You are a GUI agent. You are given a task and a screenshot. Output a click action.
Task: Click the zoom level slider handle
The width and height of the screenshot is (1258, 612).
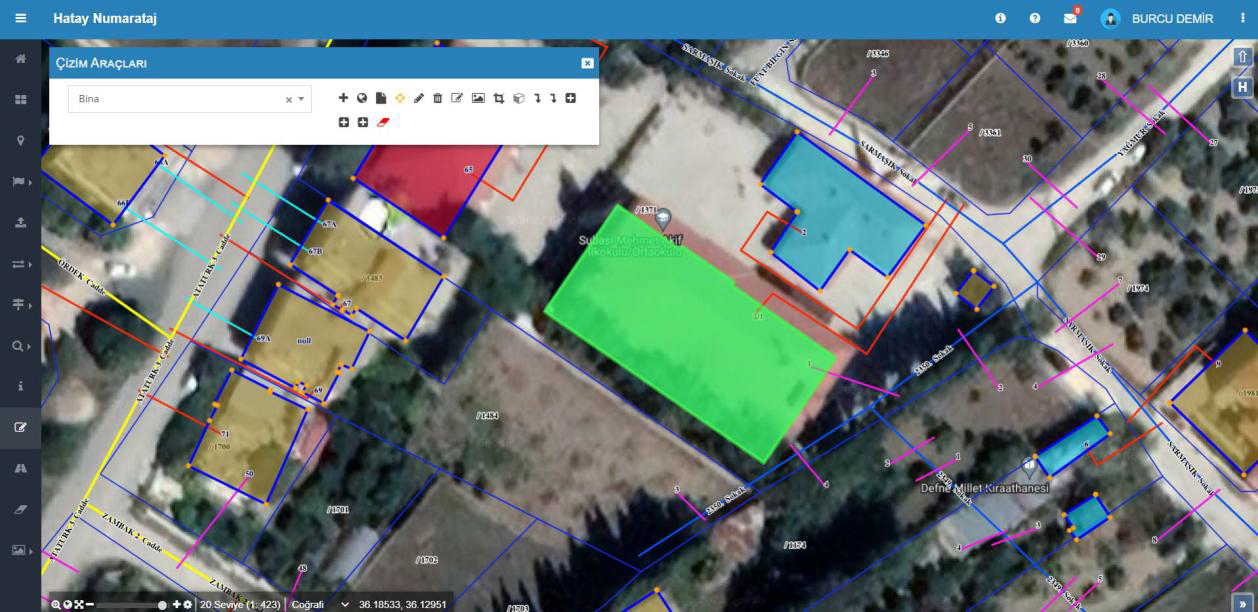(162, 605)
